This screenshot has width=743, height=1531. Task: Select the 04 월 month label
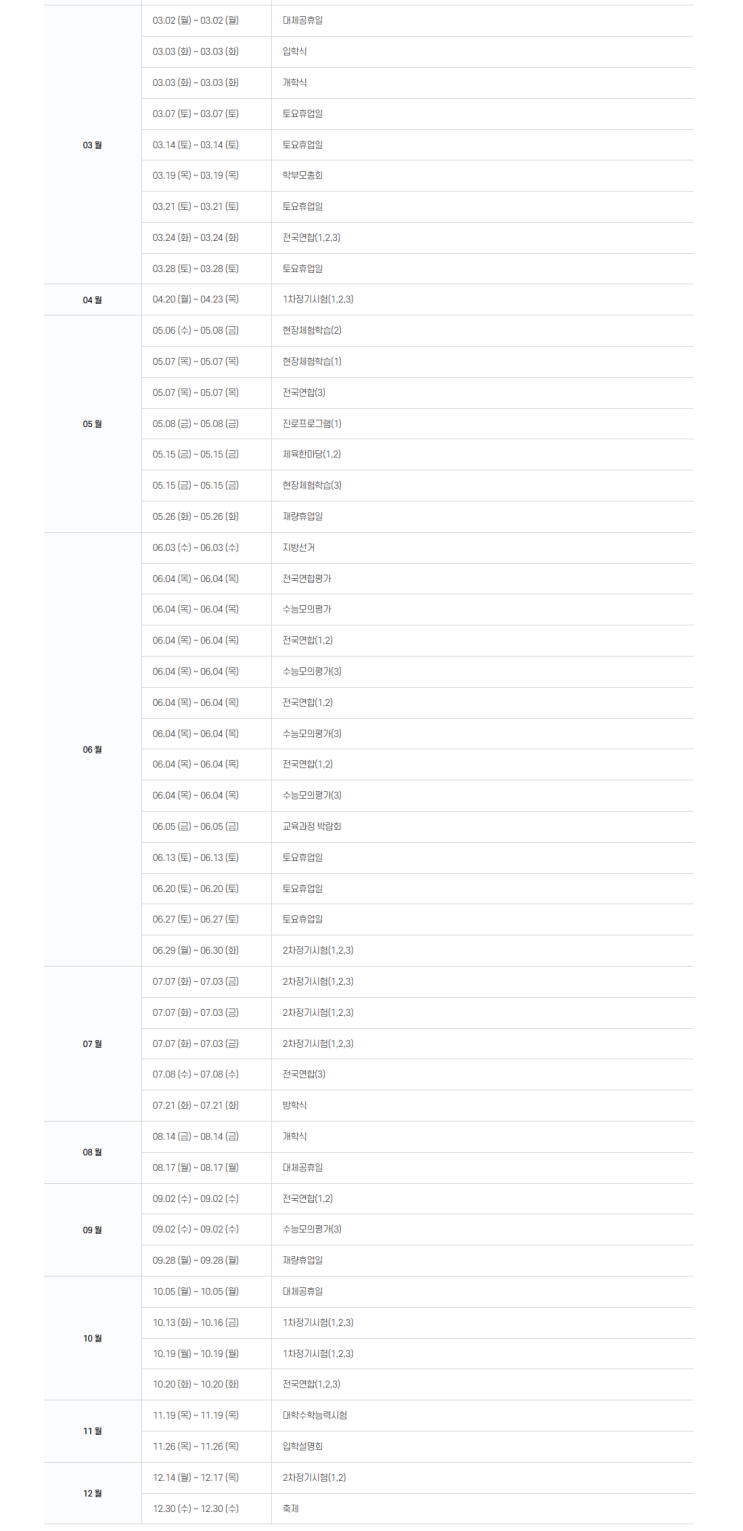click(92, 300)
